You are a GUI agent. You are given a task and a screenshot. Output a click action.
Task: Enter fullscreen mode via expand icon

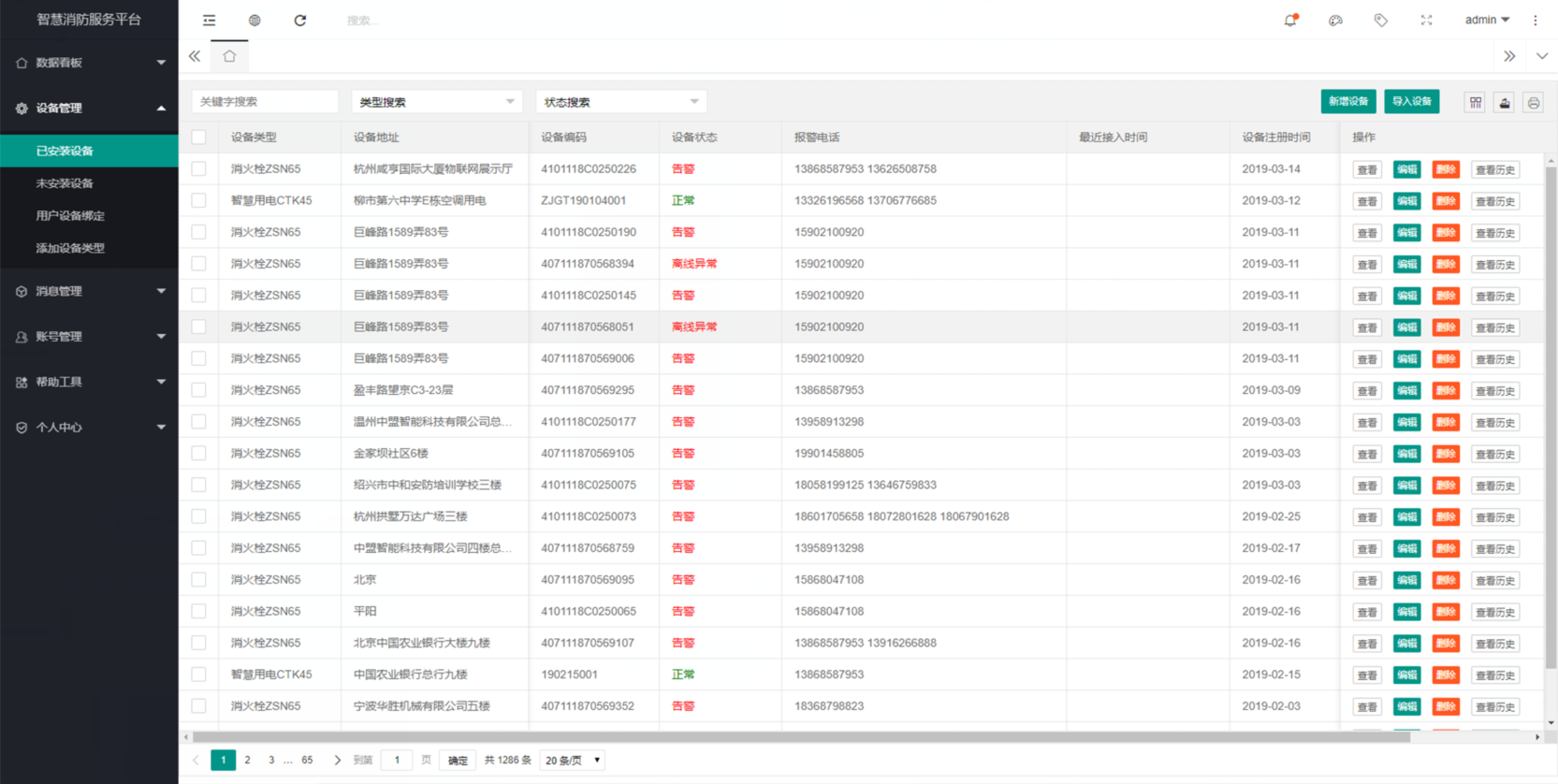point(1426,20)
